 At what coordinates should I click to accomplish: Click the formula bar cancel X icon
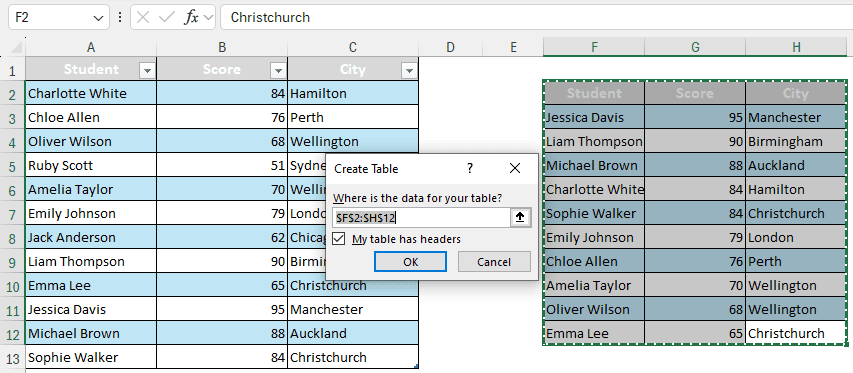pos(143,17)
